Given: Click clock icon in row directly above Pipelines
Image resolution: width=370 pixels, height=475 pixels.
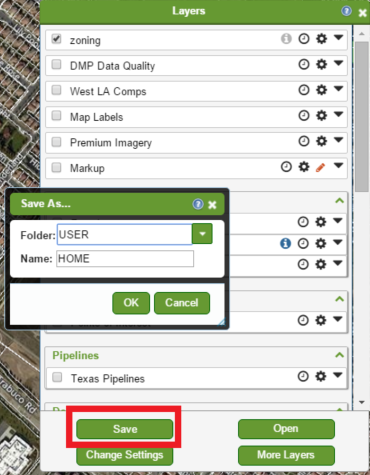Looking at the screenshot, I should coord(303,320).
